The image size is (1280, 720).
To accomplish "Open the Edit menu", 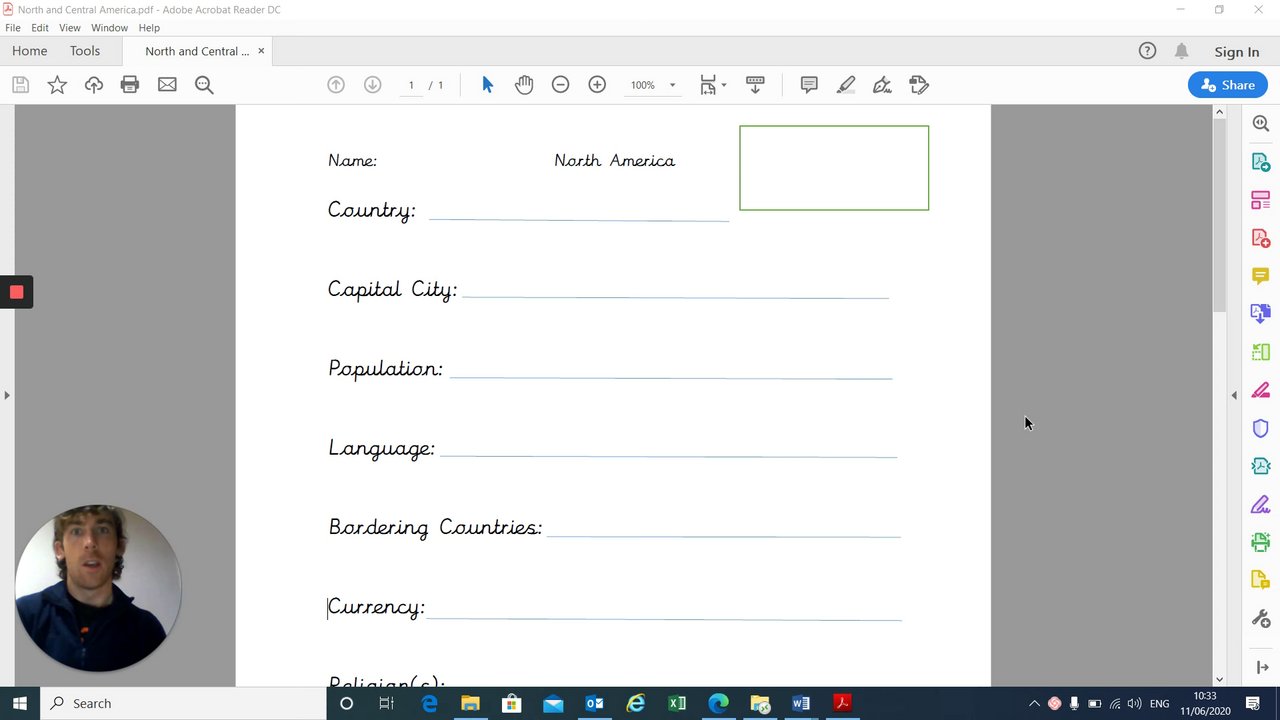I will pyautogui.click(x=40, y=28).
